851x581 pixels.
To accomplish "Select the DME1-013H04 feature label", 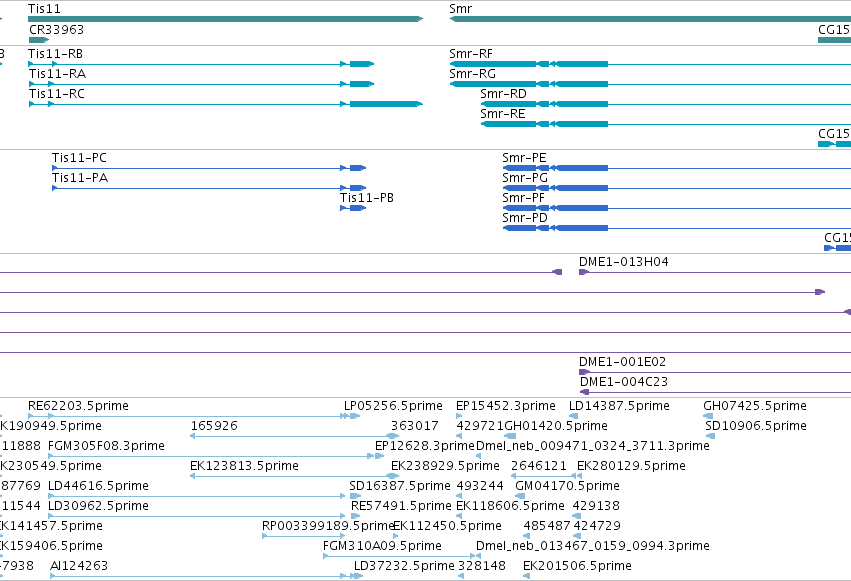I will tap(624, 262).
